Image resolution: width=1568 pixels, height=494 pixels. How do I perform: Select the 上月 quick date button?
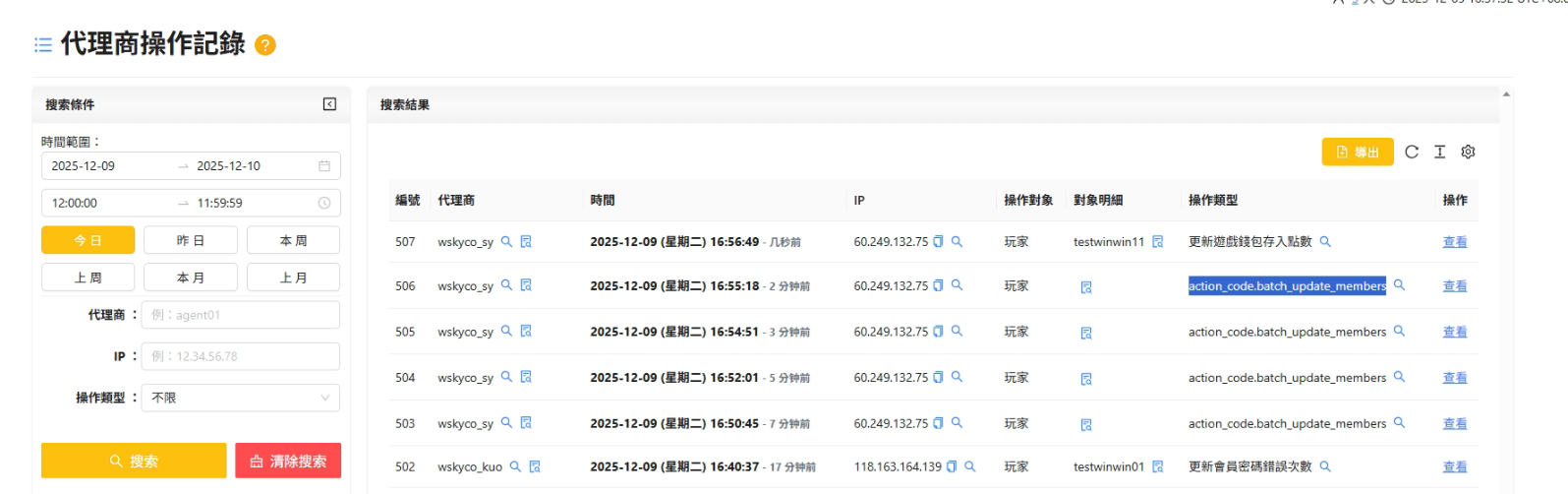(x=293, y=278)
